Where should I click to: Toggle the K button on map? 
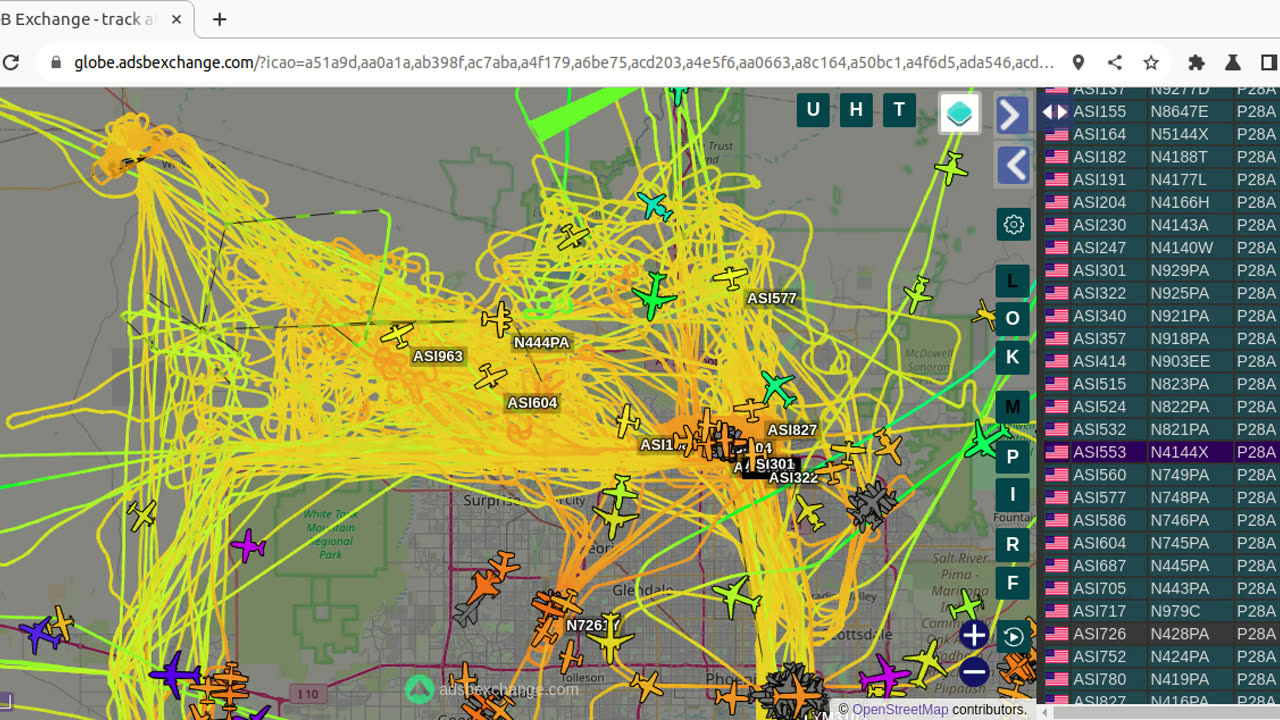point(1012,357)
